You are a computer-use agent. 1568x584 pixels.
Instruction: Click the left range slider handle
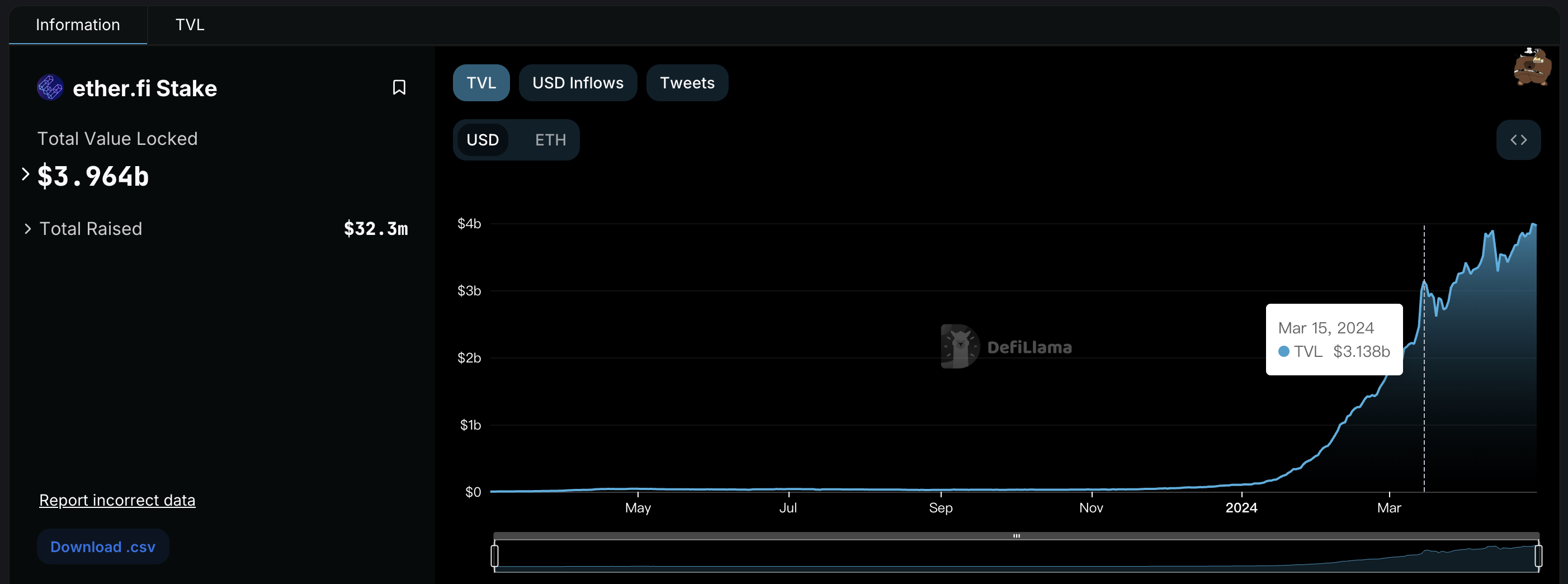pos(494,556)
